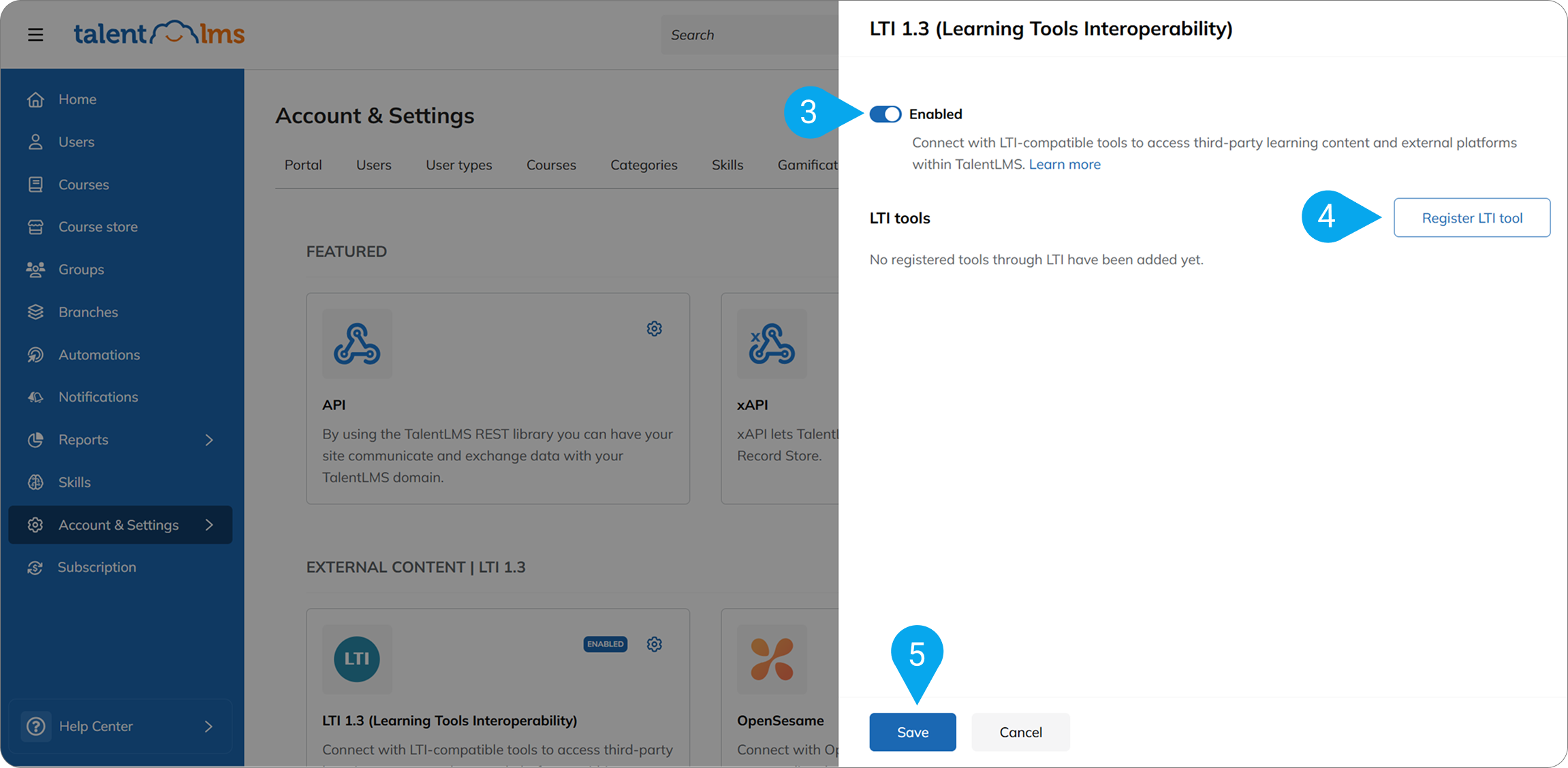
Task: Click the Home house icon in sidebar
Action: click(x=35, y=99)
